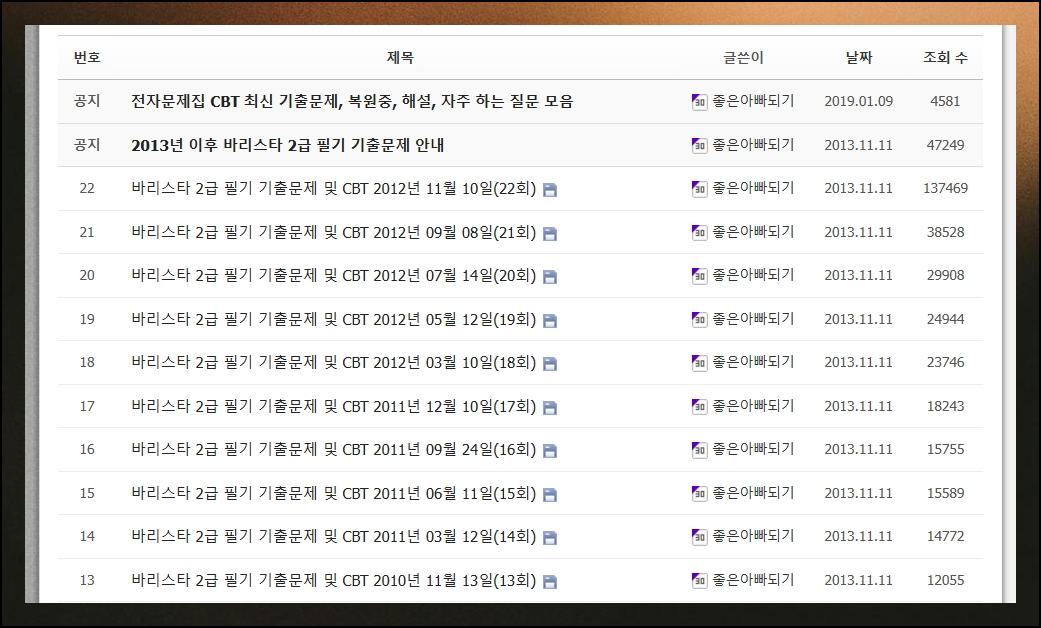Screen dimensions: 1041x628
Task: Open the 2010년 11월 13일(13회) exam post
Action: click(333, 580)
